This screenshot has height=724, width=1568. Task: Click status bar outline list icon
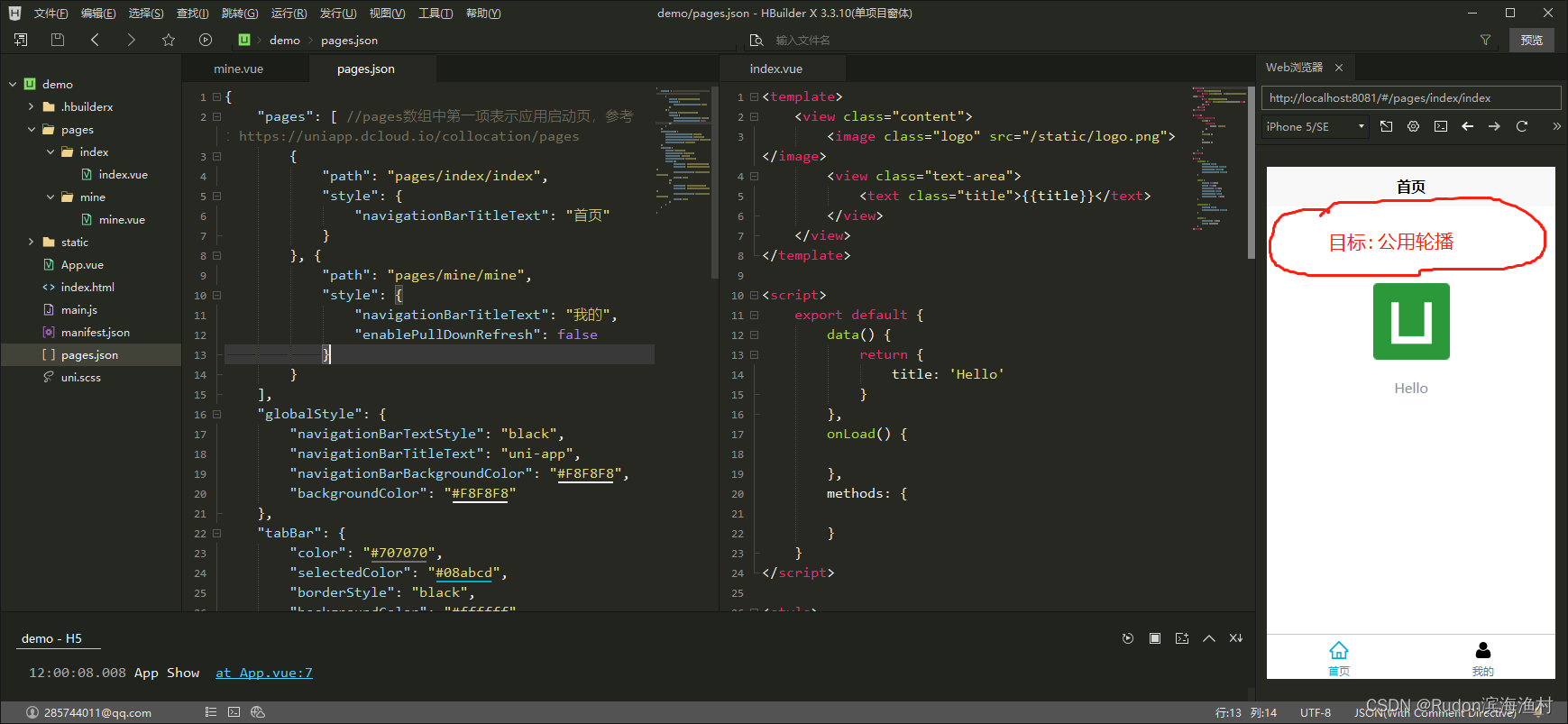pyautogui.click(x=211, y=712)
